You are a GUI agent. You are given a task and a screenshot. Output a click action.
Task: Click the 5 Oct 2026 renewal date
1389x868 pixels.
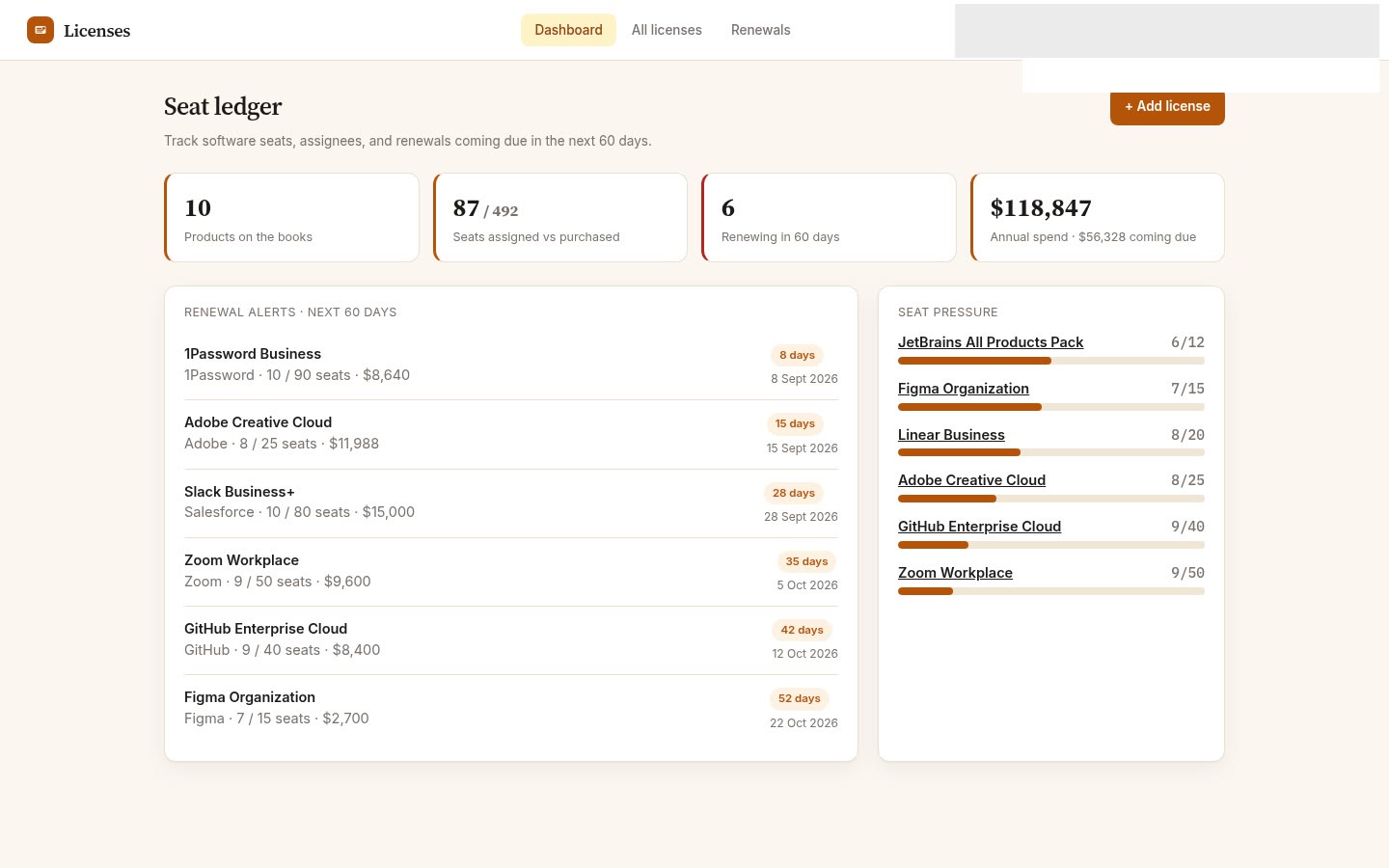coord(807,585)
